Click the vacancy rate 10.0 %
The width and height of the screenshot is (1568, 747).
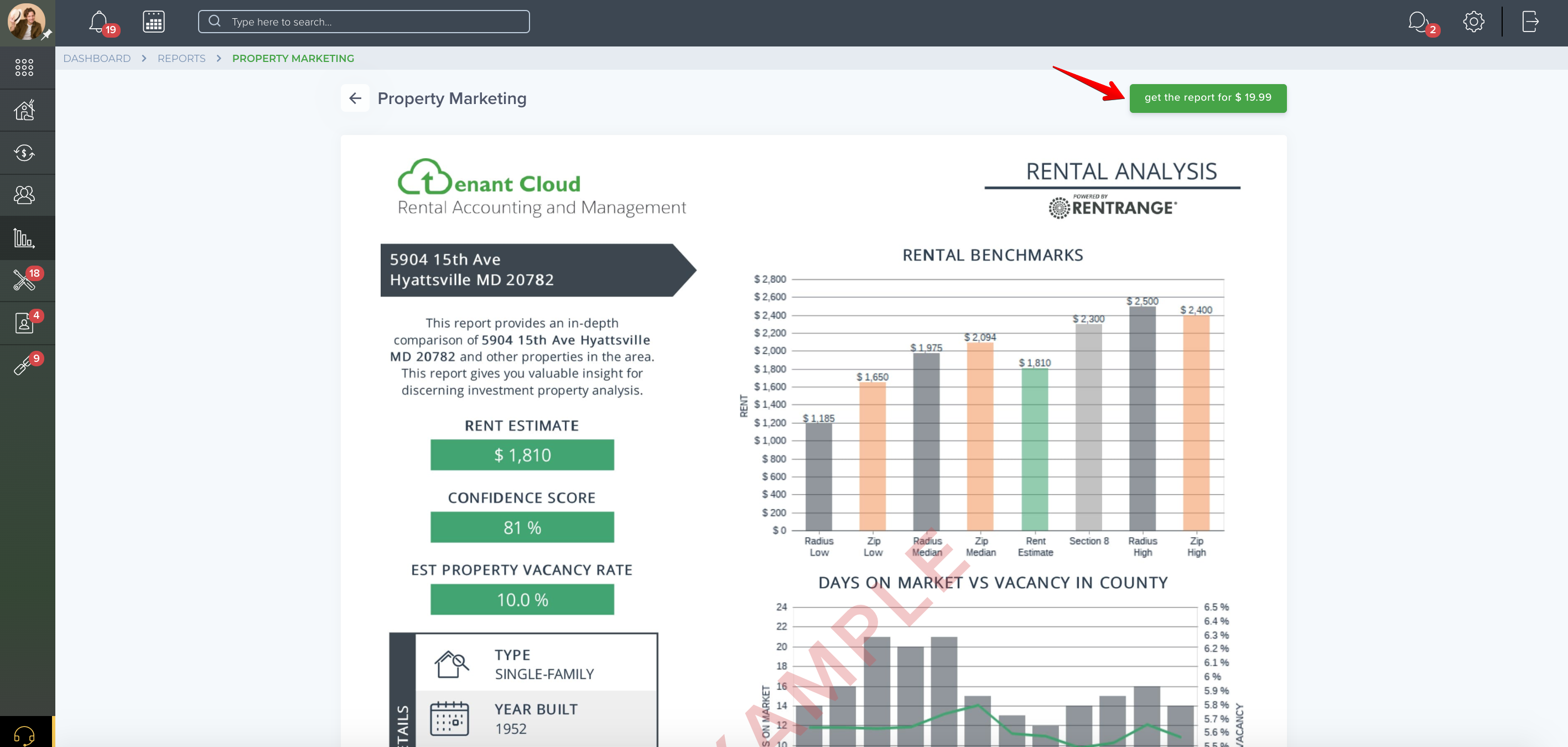click(522, 600)
